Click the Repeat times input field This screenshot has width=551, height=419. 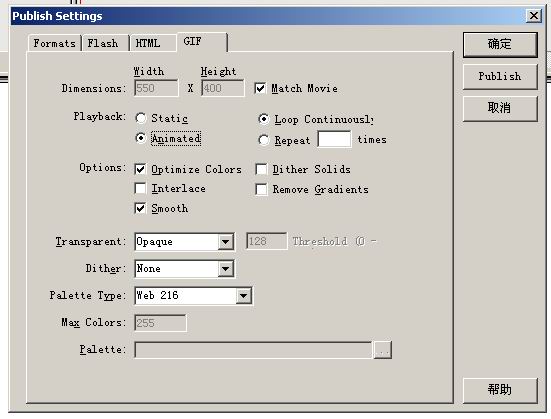(x=334, y=139)
